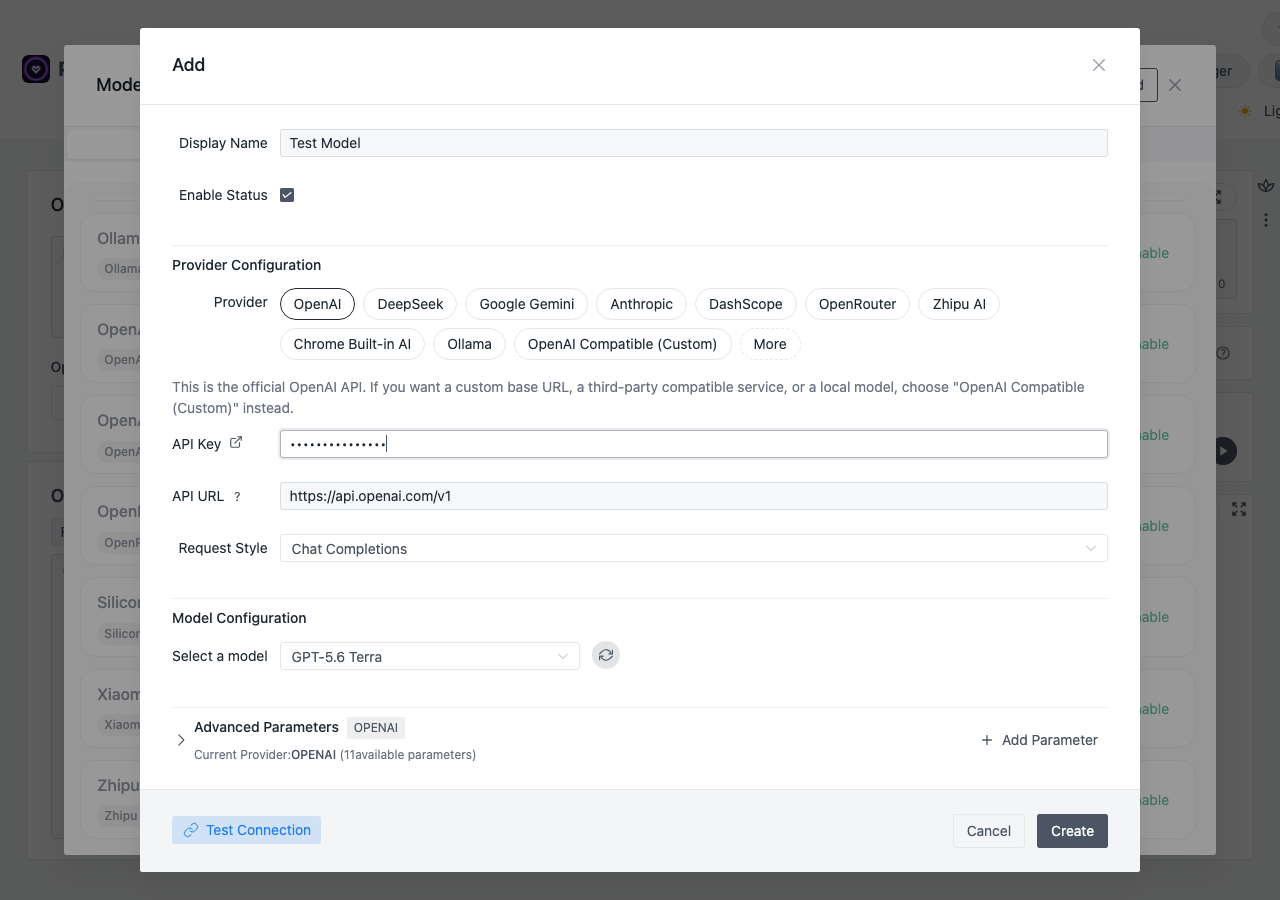Click the link icon in Test Connection
This screenshot has width=1280, height=900.
pyautogui.click(x=191, y=830)
